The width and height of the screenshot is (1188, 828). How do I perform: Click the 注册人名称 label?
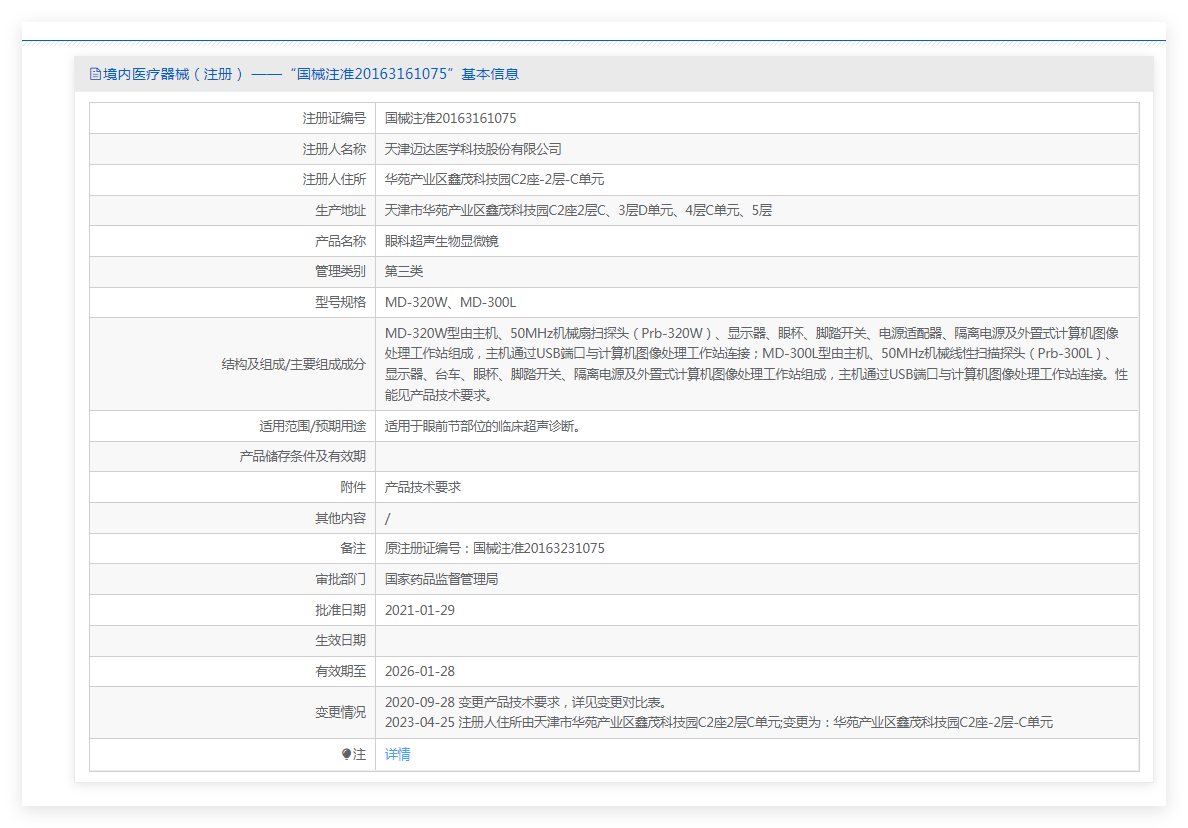pyautogui.click(x=334, y=149)
